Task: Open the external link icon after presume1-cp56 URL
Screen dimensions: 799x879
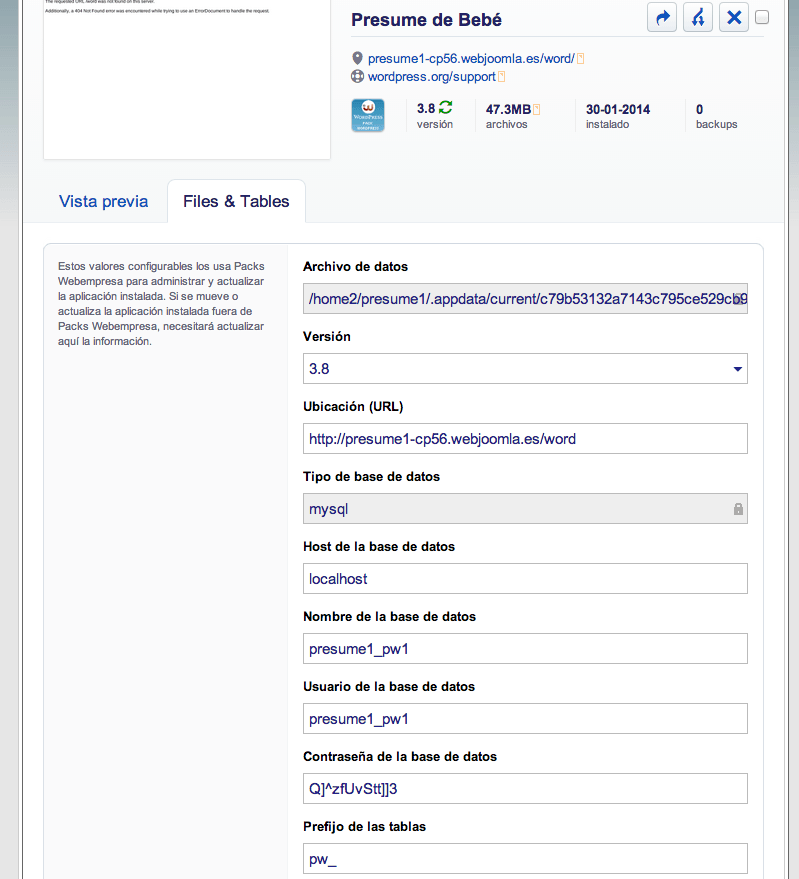Action: [x=580, y=58]
